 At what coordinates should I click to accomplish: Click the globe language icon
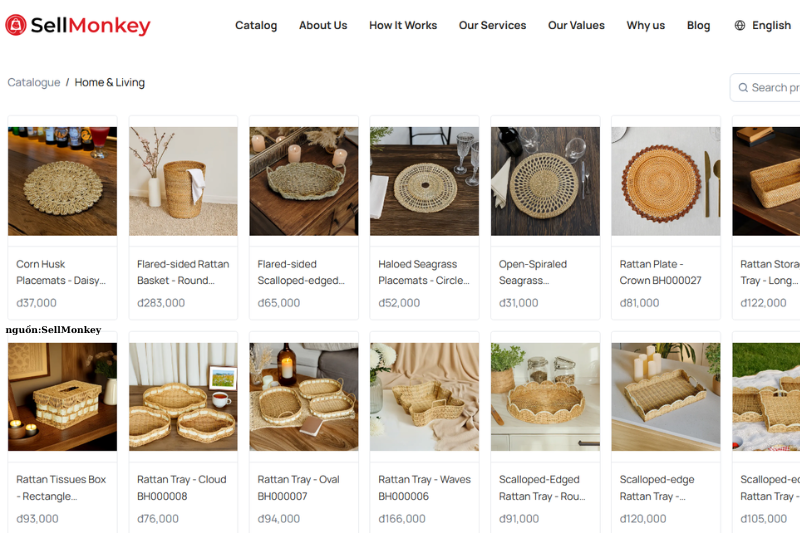(x=739, y=25)
